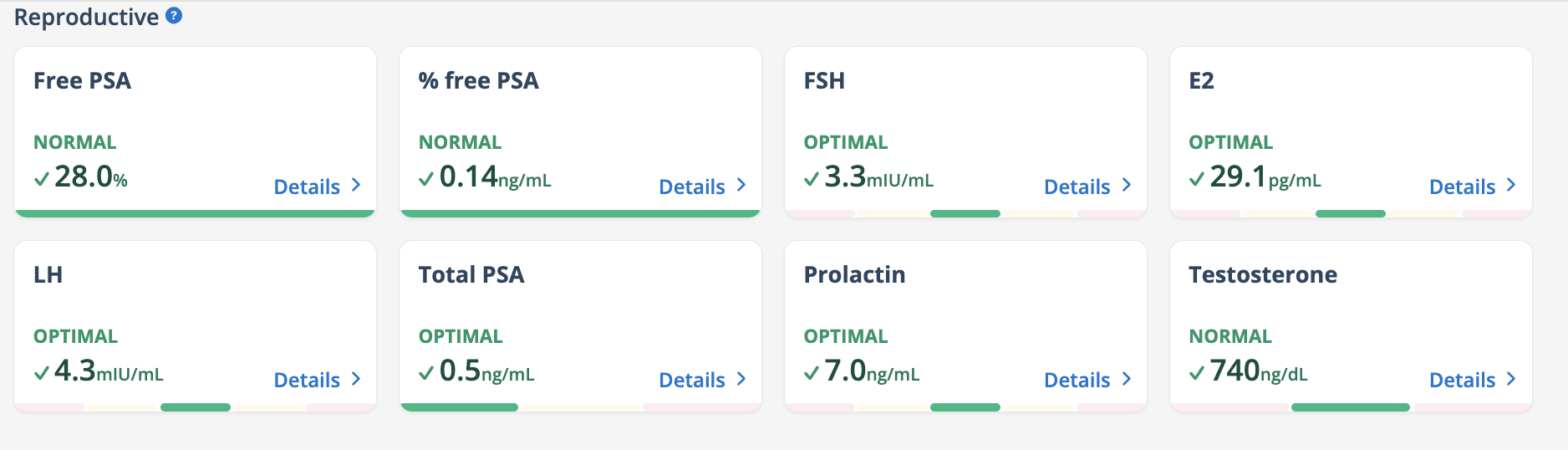This screenshot has height=450, width=1568.
Task: Click the chevron arrow on % free PSA card
Action: pyautogui.click(x=741, y=185)
